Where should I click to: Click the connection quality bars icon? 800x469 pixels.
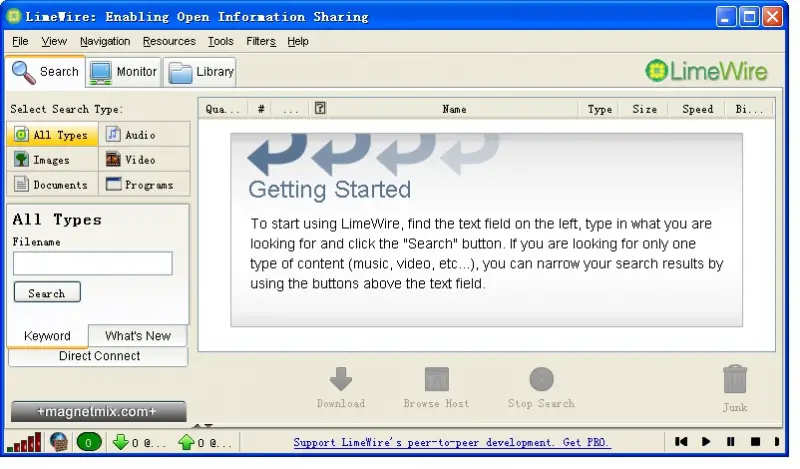24,442
